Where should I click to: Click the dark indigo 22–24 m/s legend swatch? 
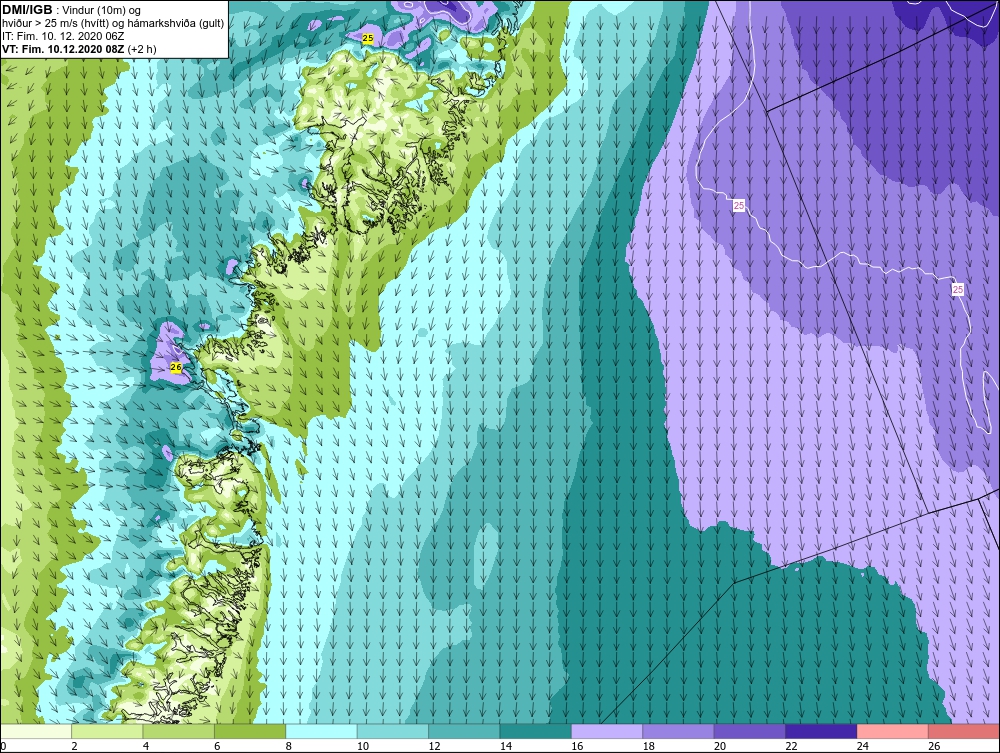(x=821, y=731)
